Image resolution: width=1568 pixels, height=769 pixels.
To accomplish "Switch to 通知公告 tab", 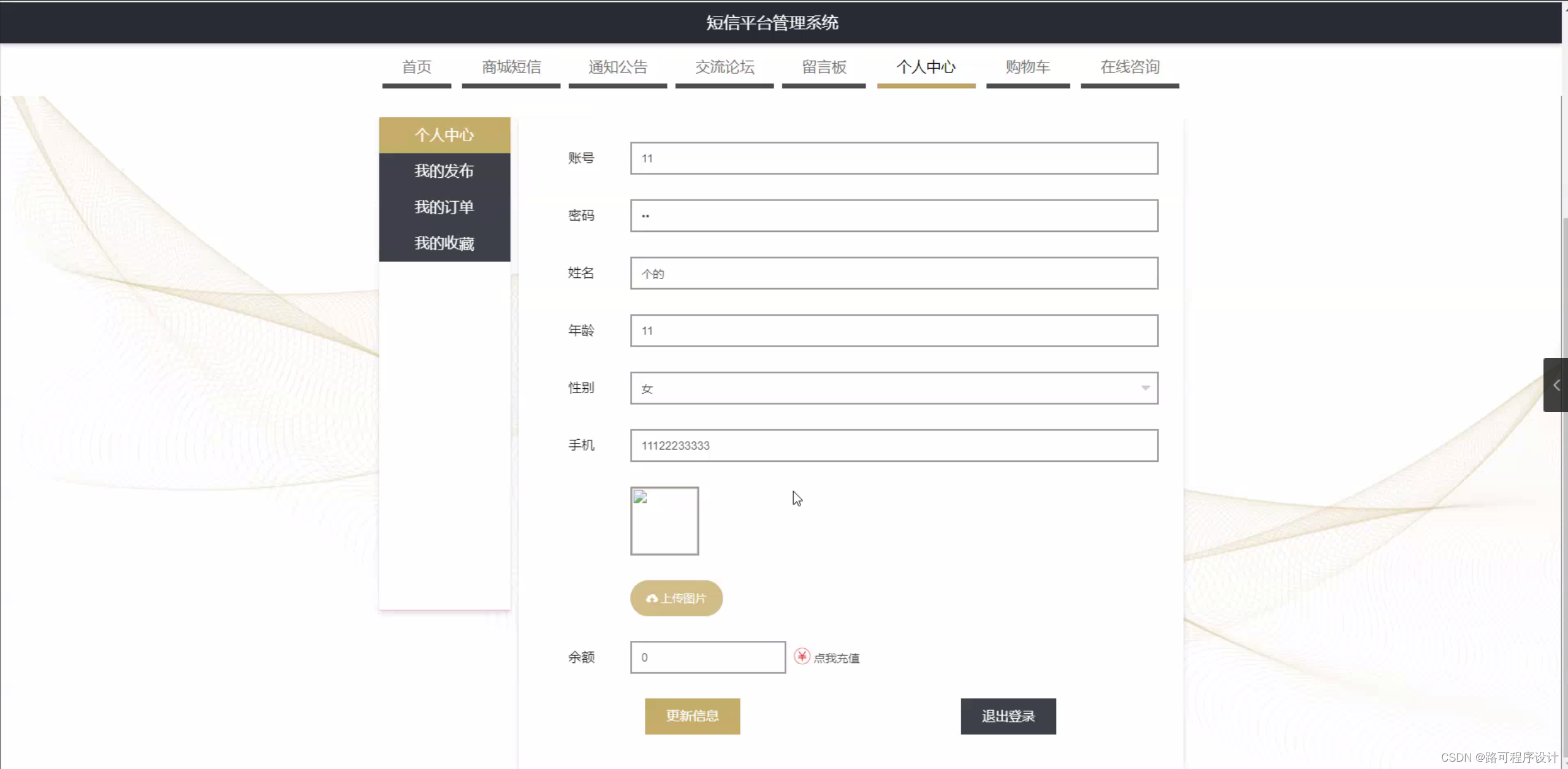I will (617, 67).
